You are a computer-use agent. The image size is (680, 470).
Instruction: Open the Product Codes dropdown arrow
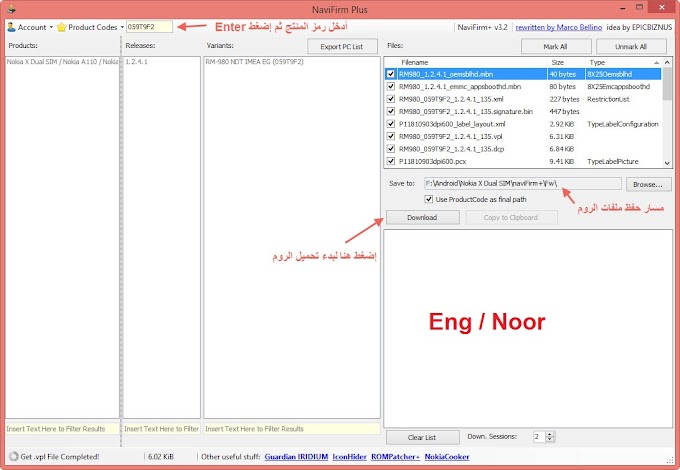click(x=122, y=27)
